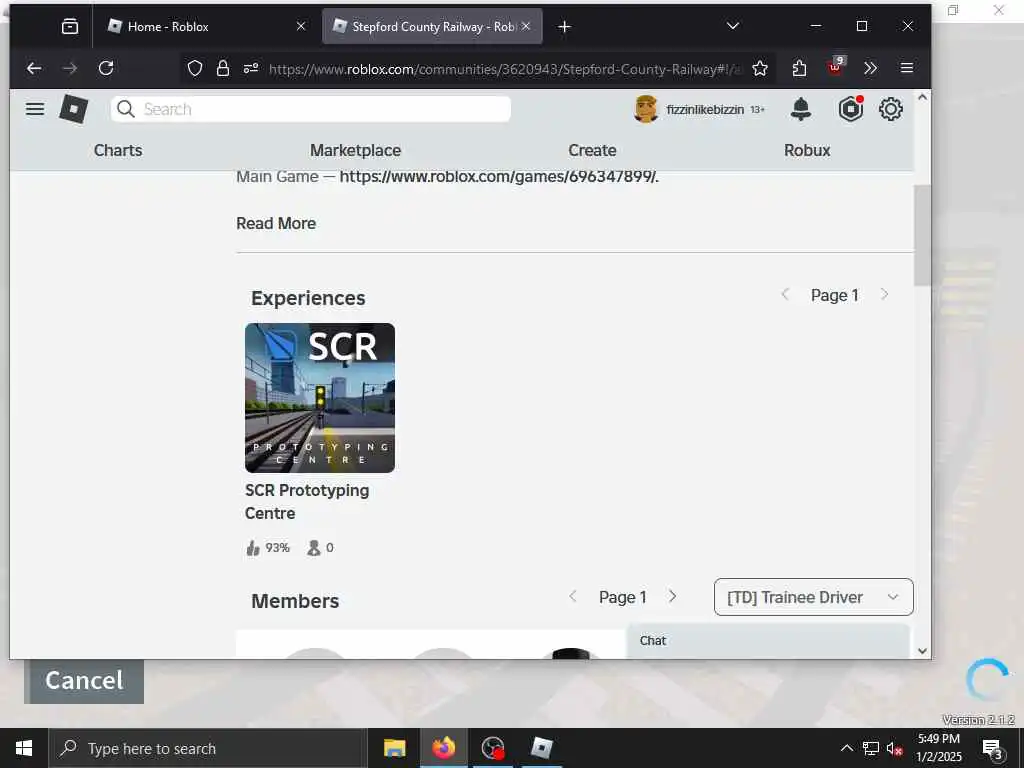Show more toolbar tools overflow chevrons
Image resolution: width=1024 pixels, height=768 pixels.
click(x=870, y=68)
